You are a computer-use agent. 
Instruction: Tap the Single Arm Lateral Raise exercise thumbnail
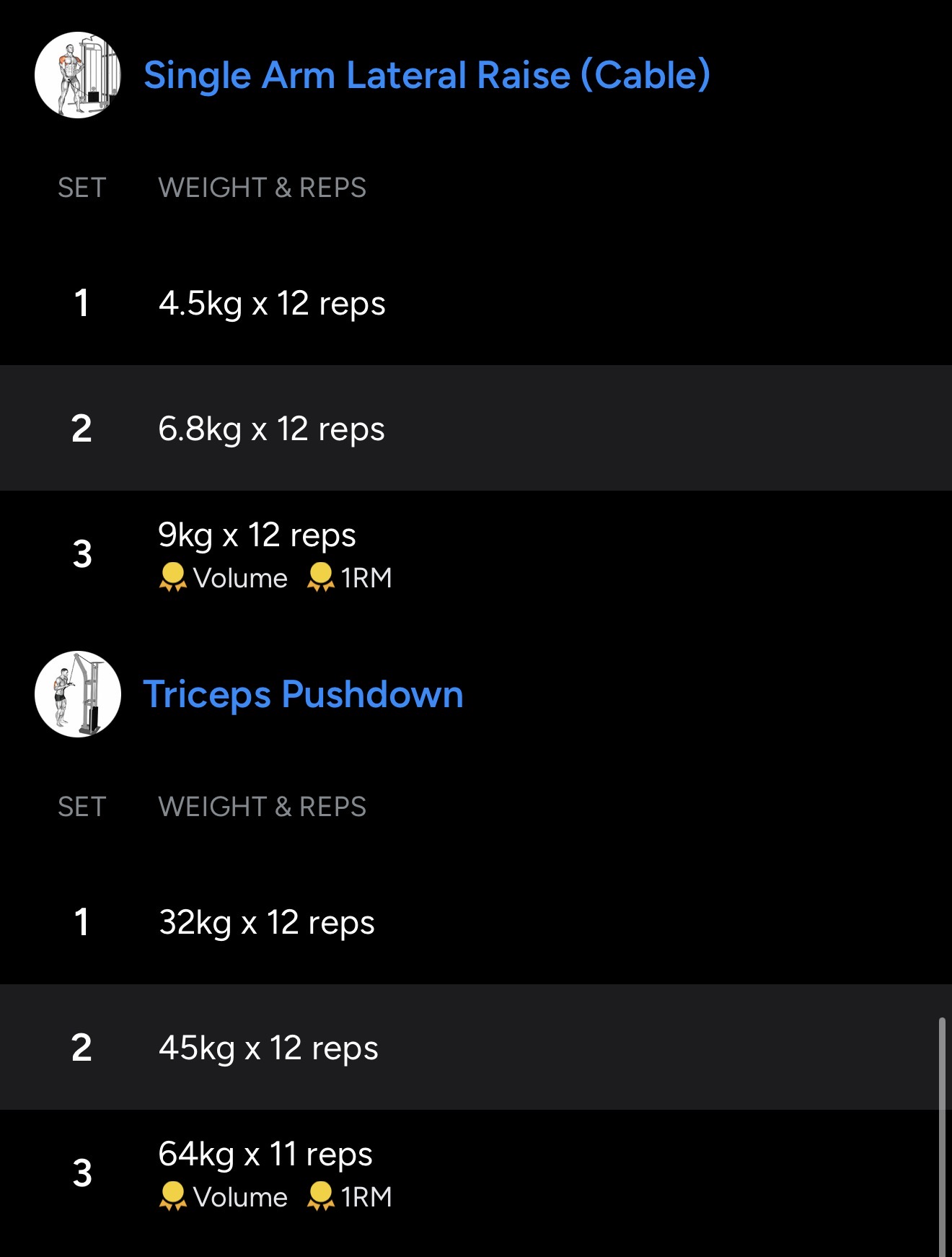(78, 75)
